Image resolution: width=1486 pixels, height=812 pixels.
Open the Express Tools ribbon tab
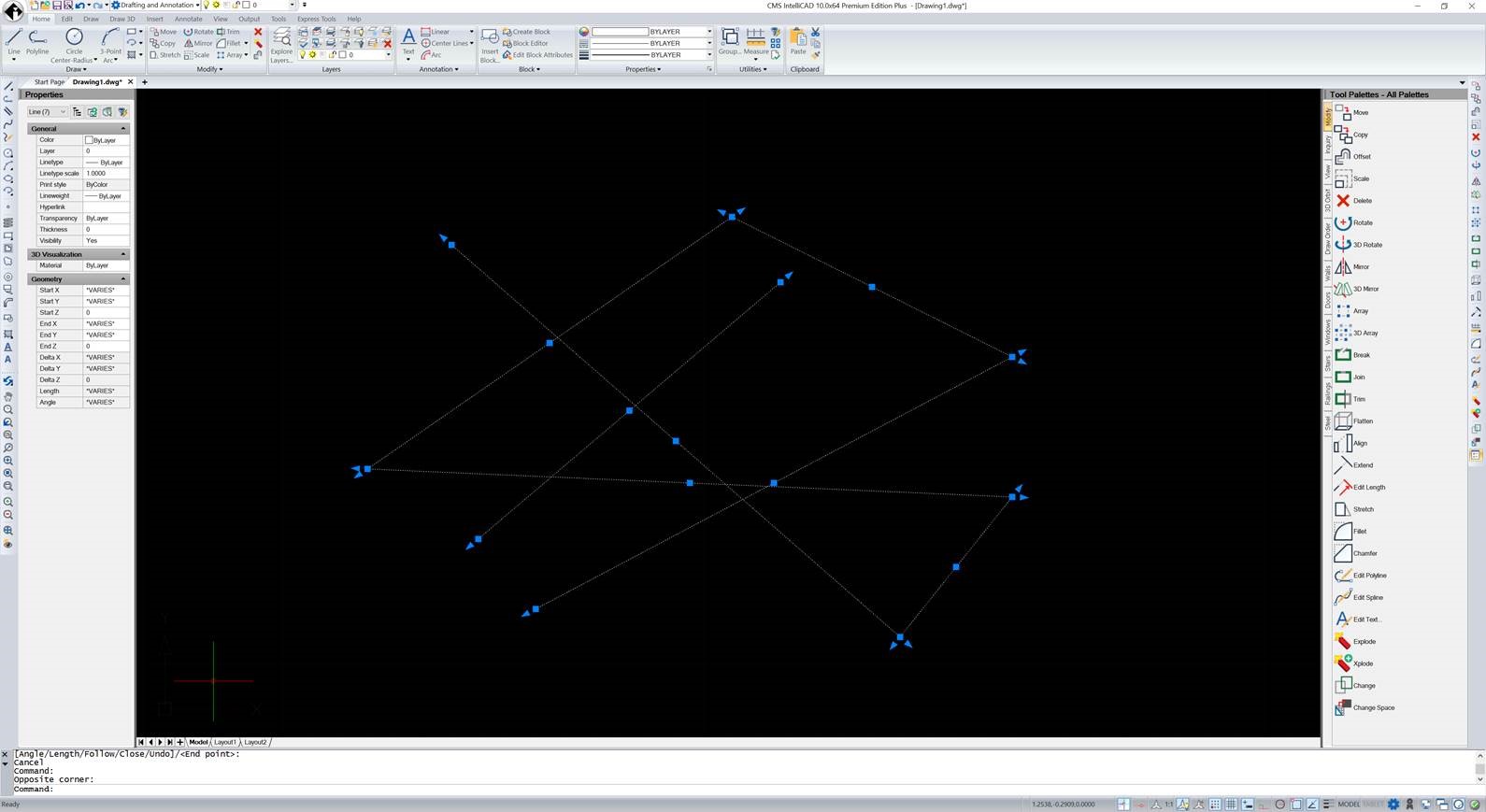click(316, 19)
